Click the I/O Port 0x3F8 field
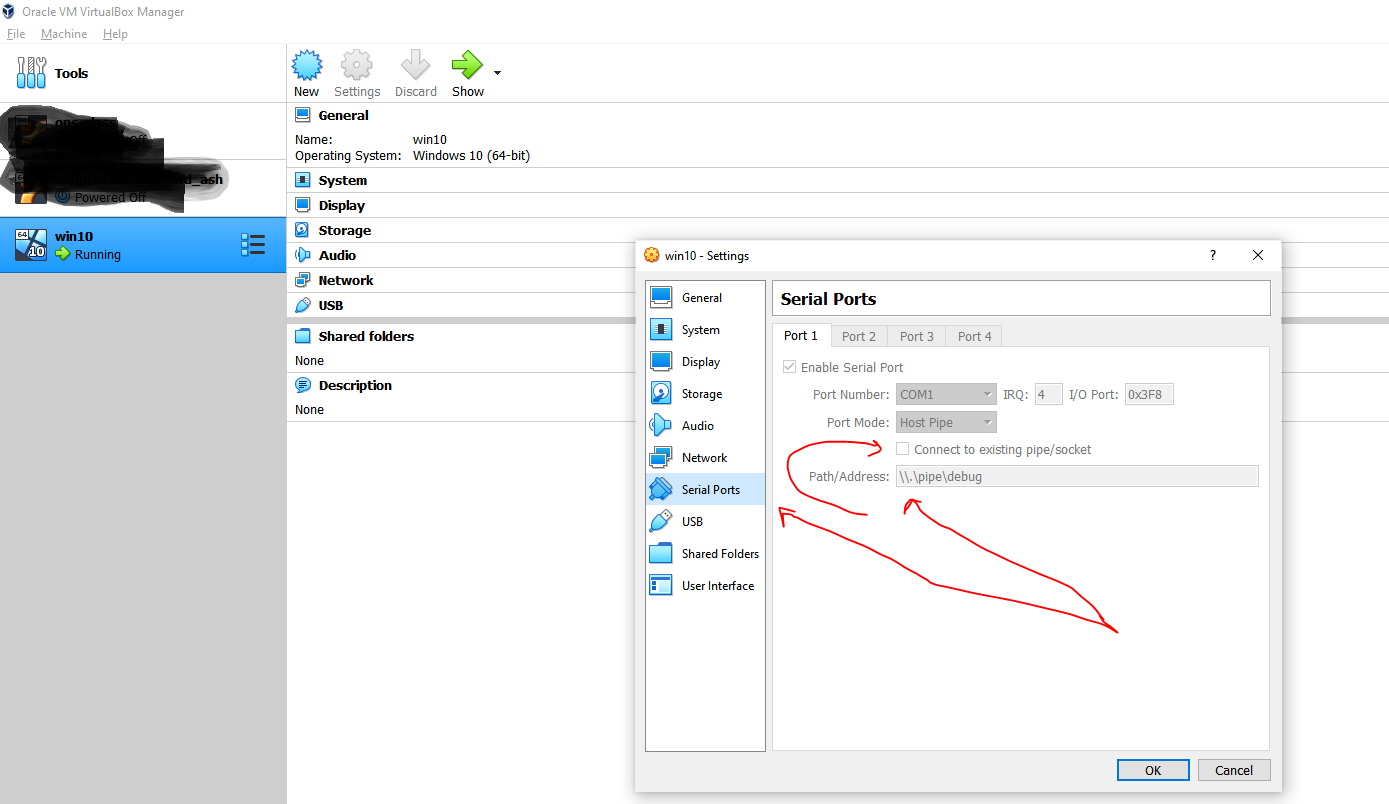The image size is (1389, 804). (1149, 394)
